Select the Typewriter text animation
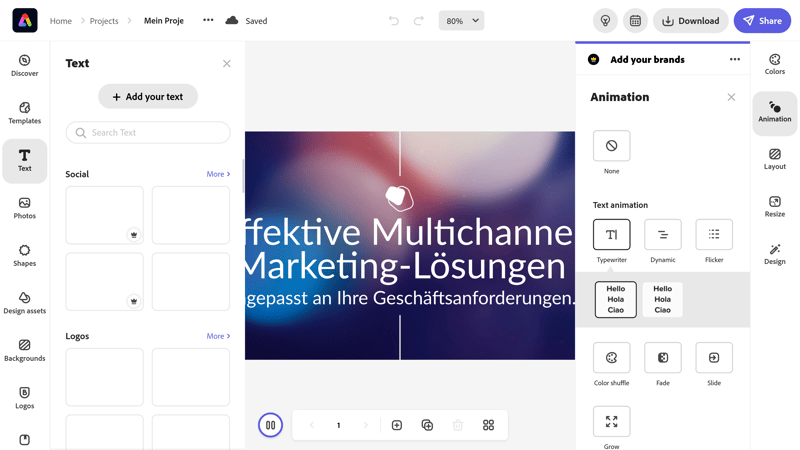This screenshot has width=800, height=450. point(611,234)
